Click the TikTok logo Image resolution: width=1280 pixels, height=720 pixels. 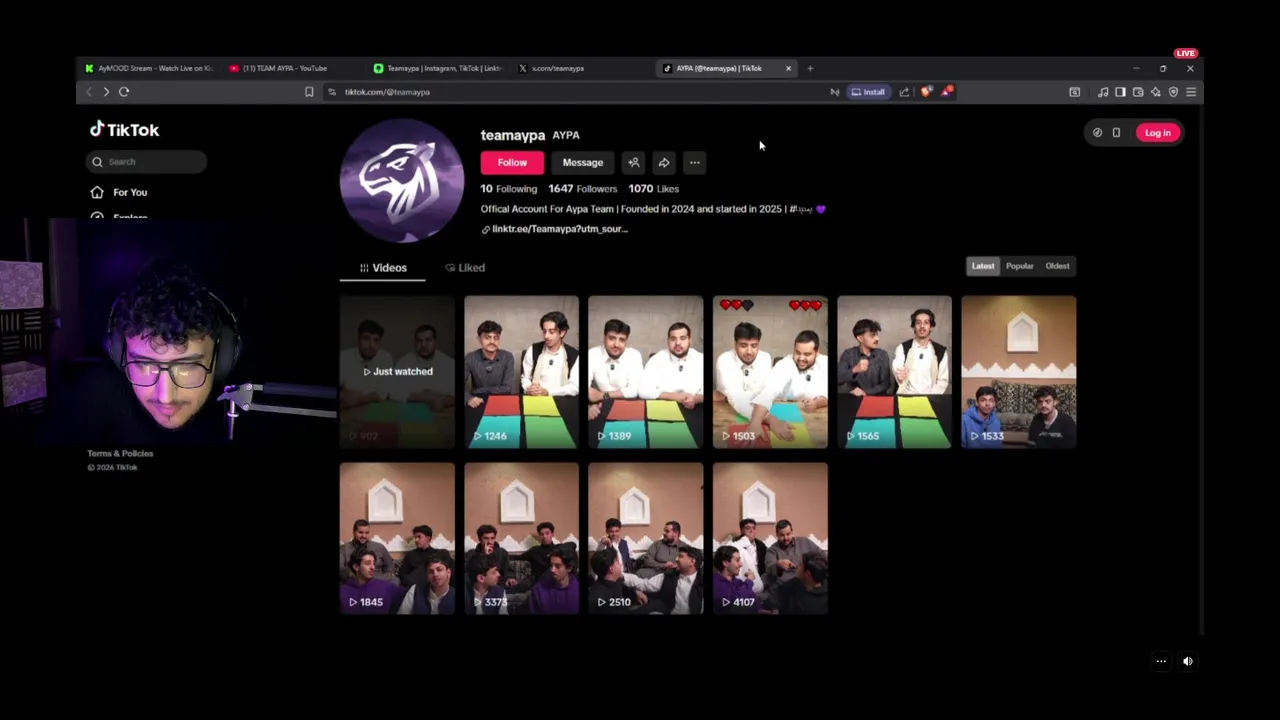click(x=124, y=130)
